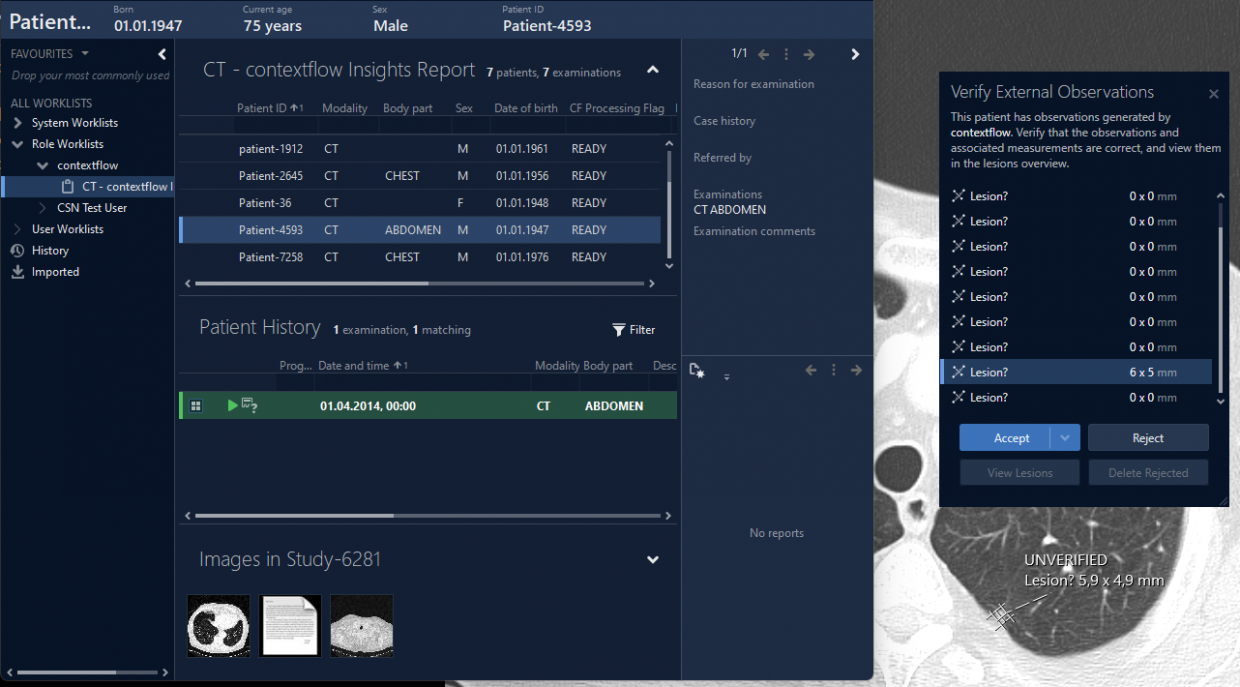Screen dimensions: 1240x687
Task: Click the grid icon on examination row
Action: pos(196,406)
